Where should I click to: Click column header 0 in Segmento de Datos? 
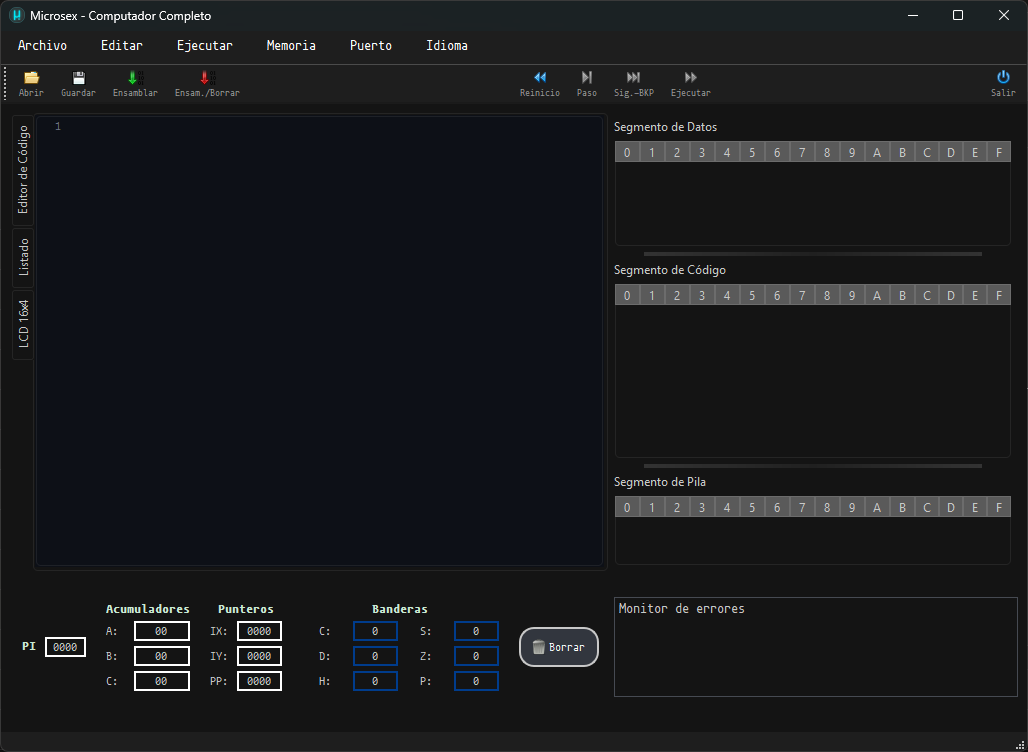[627, 153]
